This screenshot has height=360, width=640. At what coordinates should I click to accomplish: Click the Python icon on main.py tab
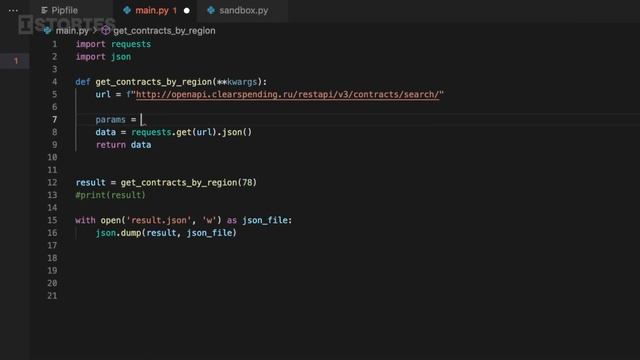tap(127, 10)
